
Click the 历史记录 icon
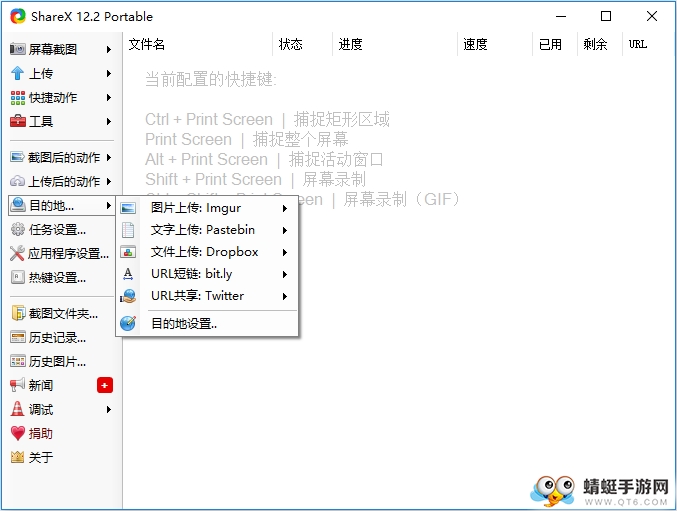18,337
